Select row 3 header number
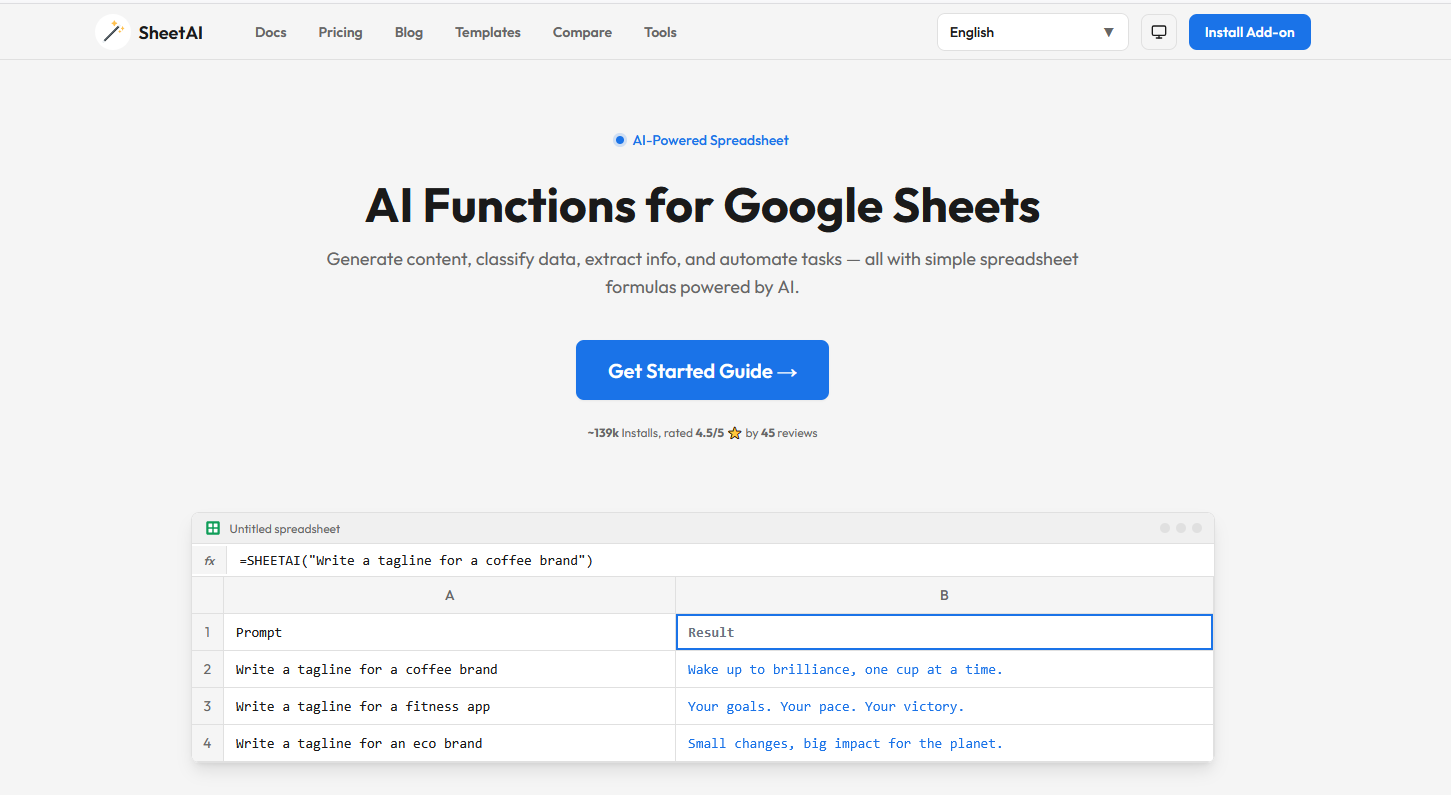1451x795 pixels. tap(208, 706)
